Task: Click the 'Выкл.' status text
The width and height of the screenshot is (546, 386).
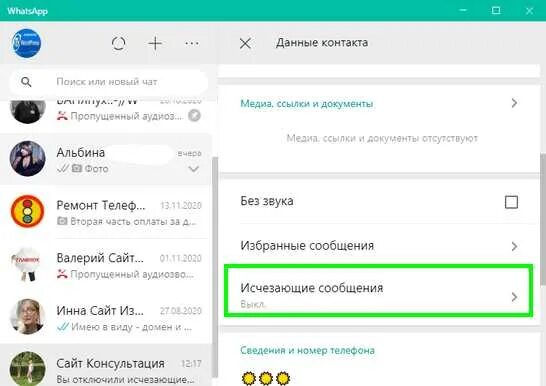Action: 254,304
